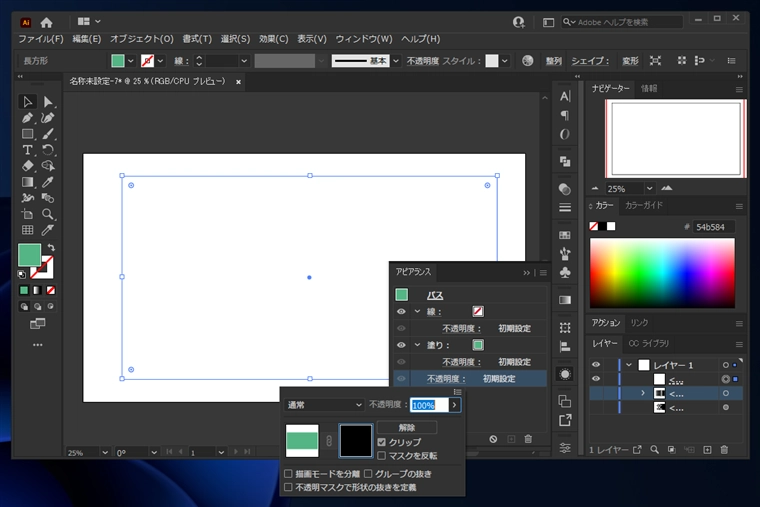Click the Recolor Artwork globe icon
The image size is (760, 507).
[x=527, y=61]
